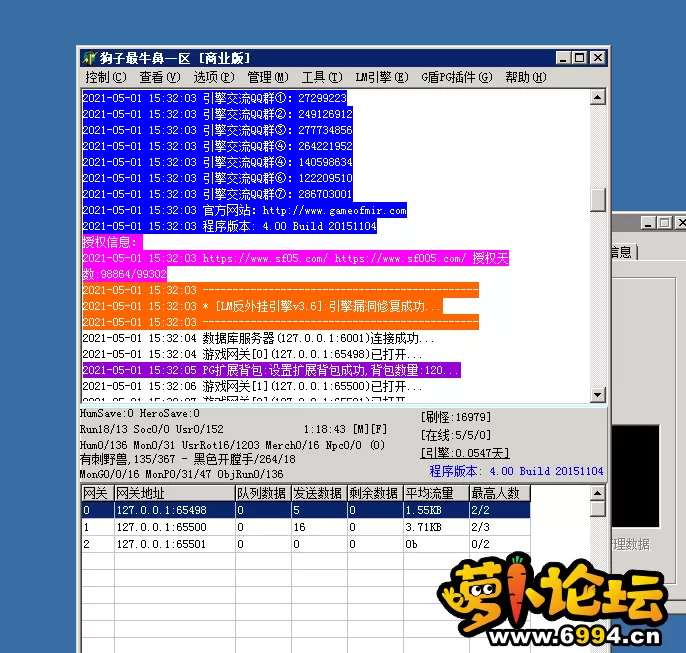Click the log pane scrollbar thumb

pos(597,200)
